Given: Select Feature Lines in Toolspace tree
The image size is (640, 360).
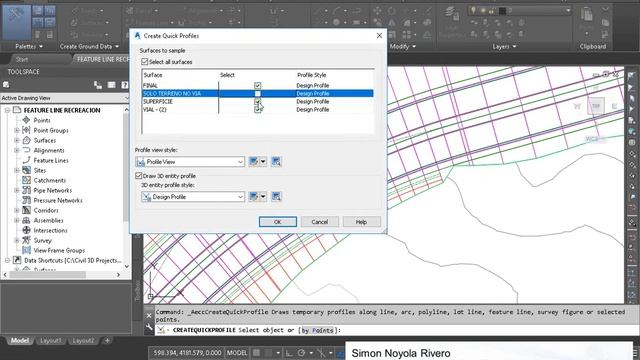Looking at the screenshot, I should 51,160.
